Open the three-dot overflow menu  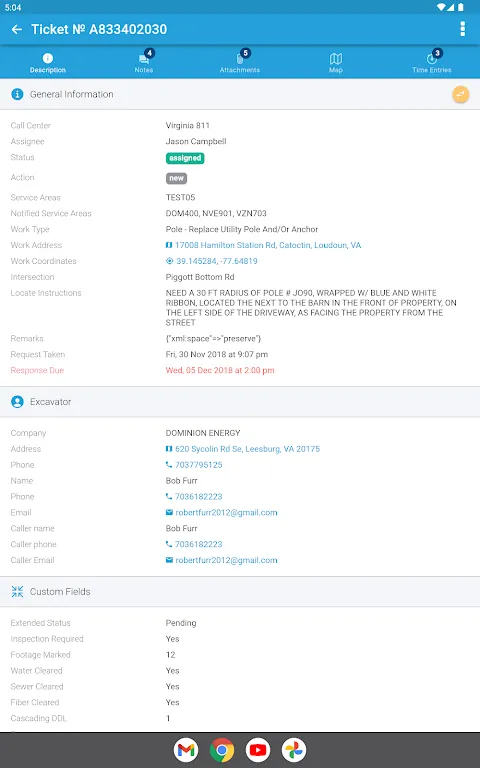462,29
